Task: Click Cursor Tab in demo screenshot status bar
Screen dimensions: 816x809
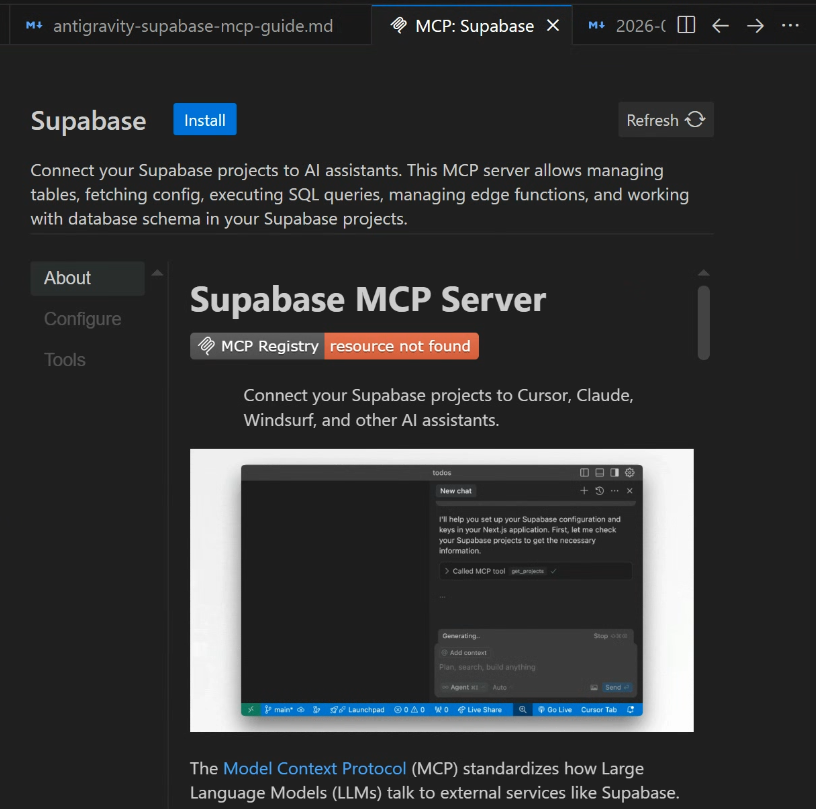Action: (598, 710)
